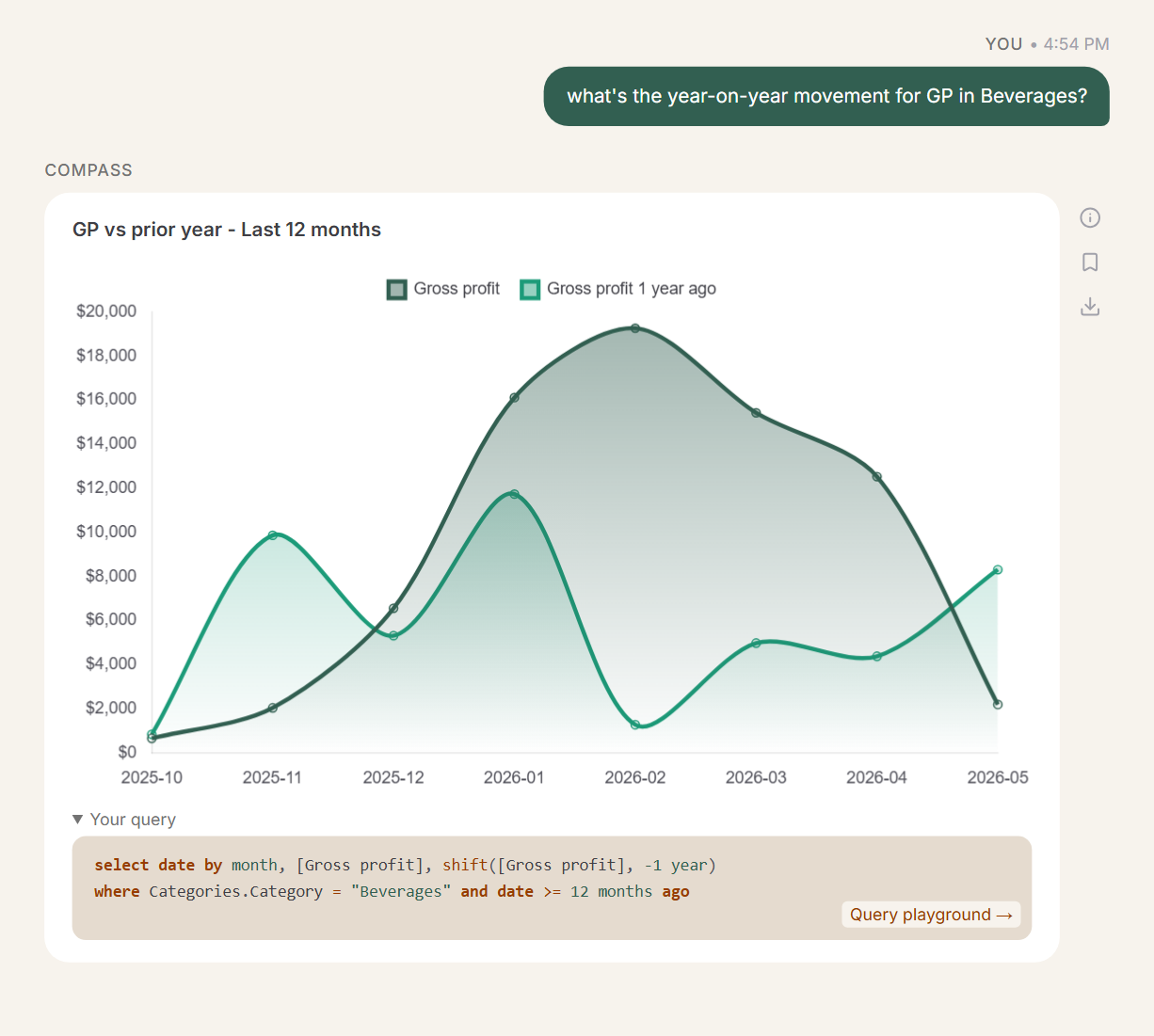Viewport: 1154px width, 1036px height.
Task: Click the dark Gross profit legend swatch
Action: click(x=396, y=290)
